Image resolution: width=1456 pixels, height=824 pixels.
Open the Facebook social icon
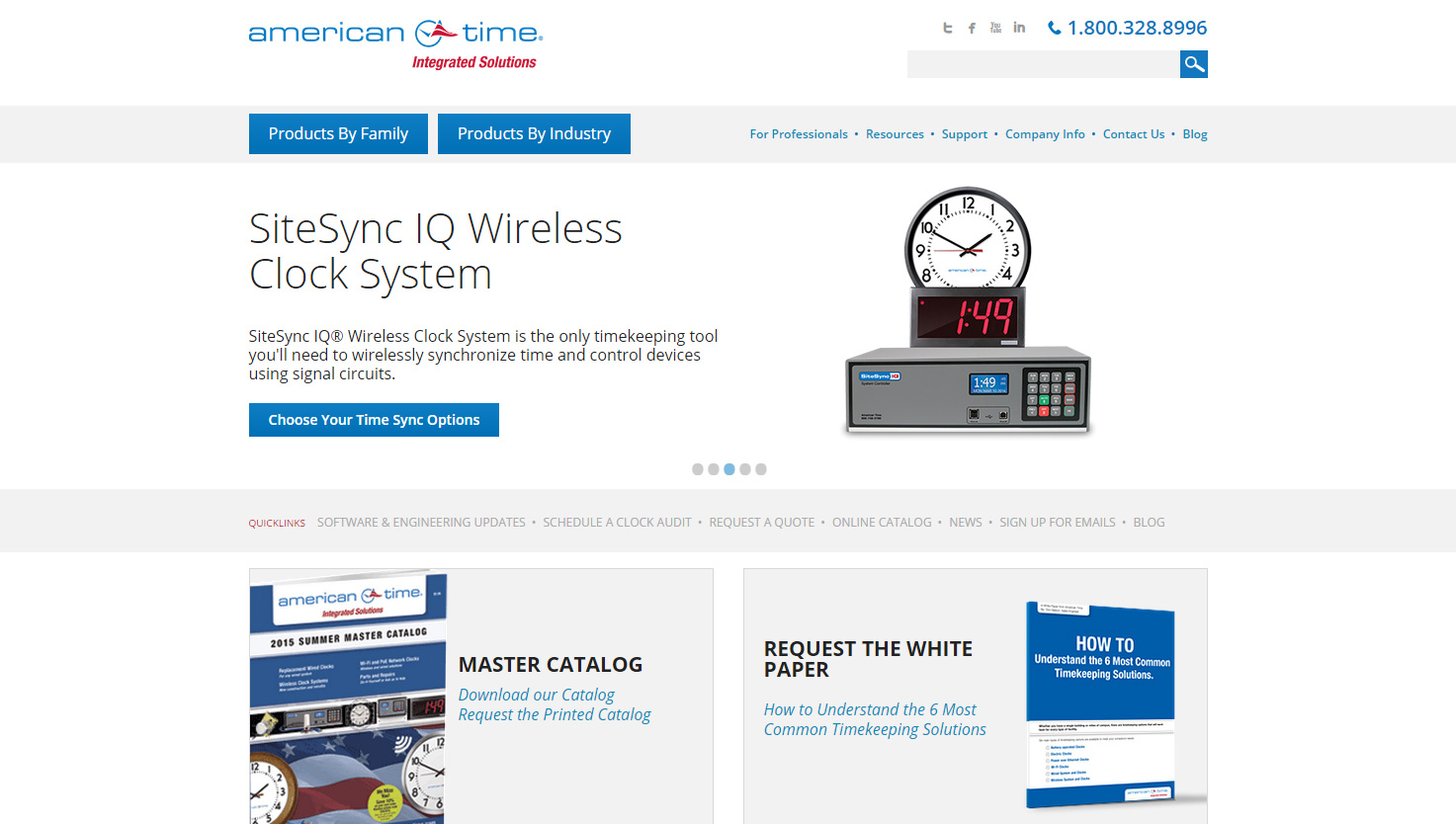(x=972, y=28)
